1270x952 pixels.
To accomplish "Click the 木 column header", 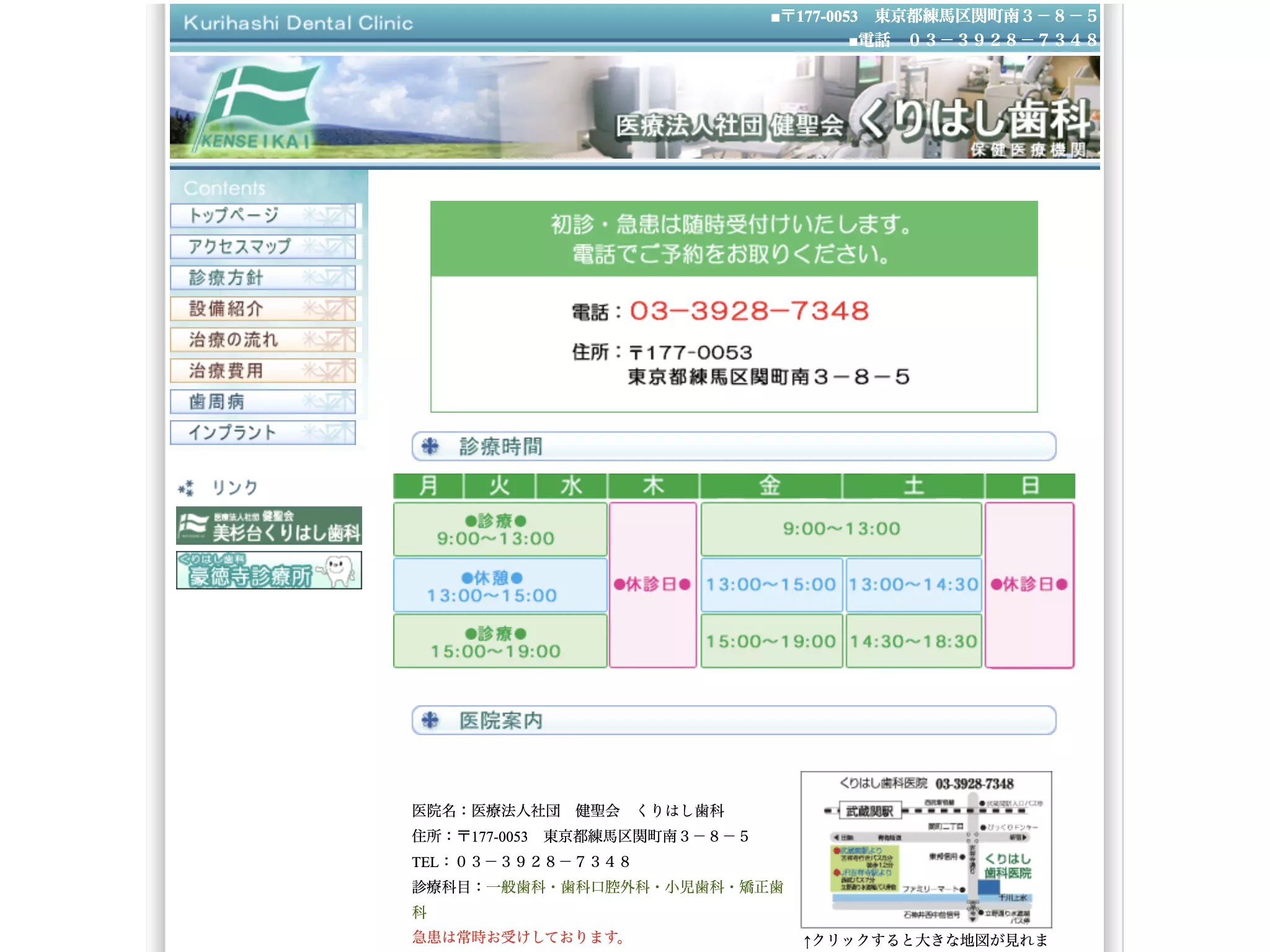I will pos(654,486).
